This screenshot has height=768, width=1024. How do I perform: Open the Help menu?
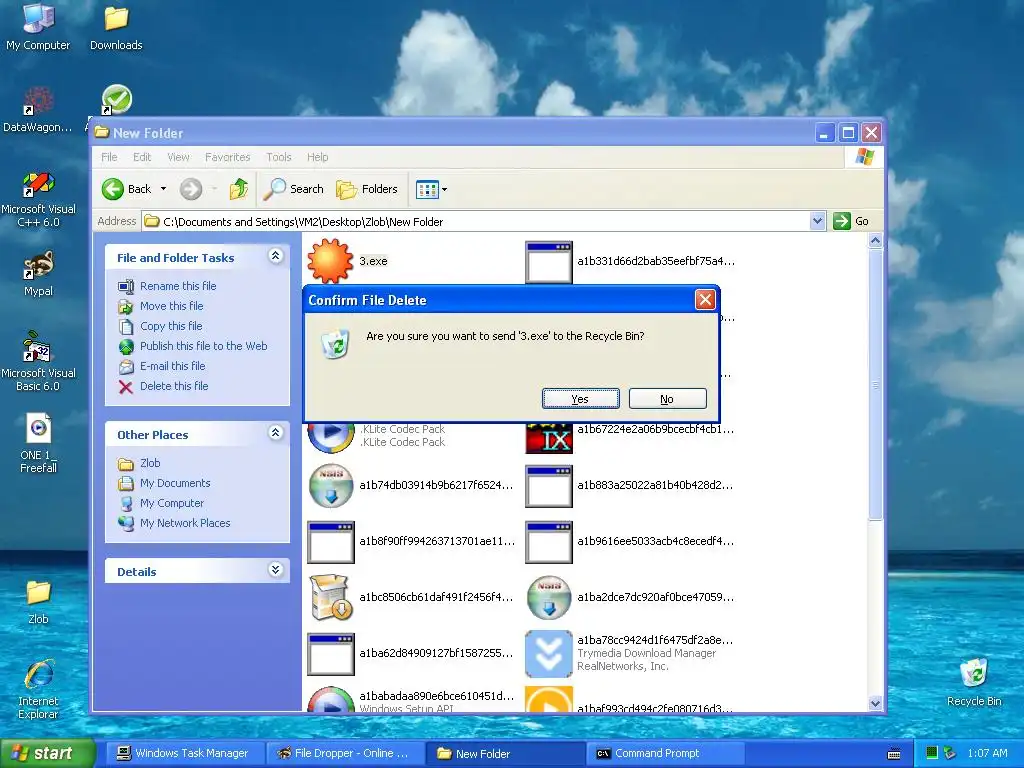pos(317,157)
